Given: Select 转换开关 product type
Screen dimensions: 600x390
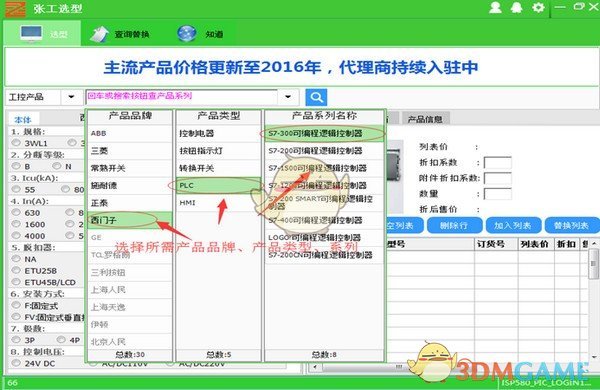Looking at the screenshot, I should pyautogui.click(x=218, y=168).
